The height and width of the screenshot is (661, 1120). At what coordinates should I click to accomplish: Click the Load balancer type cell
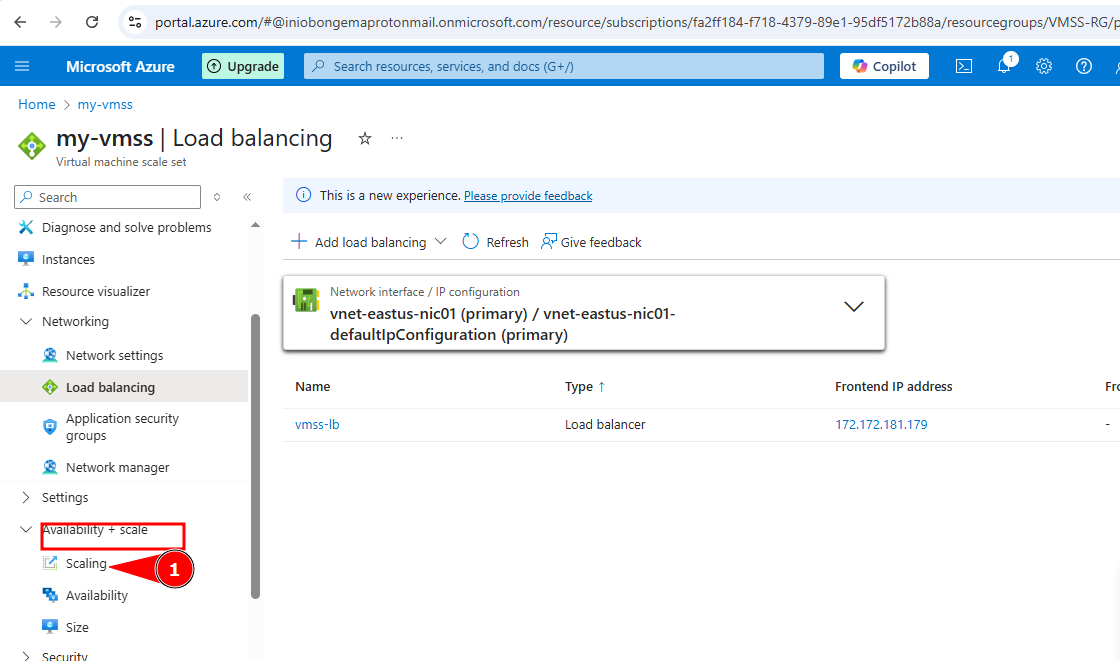click(x=605, y=424)
